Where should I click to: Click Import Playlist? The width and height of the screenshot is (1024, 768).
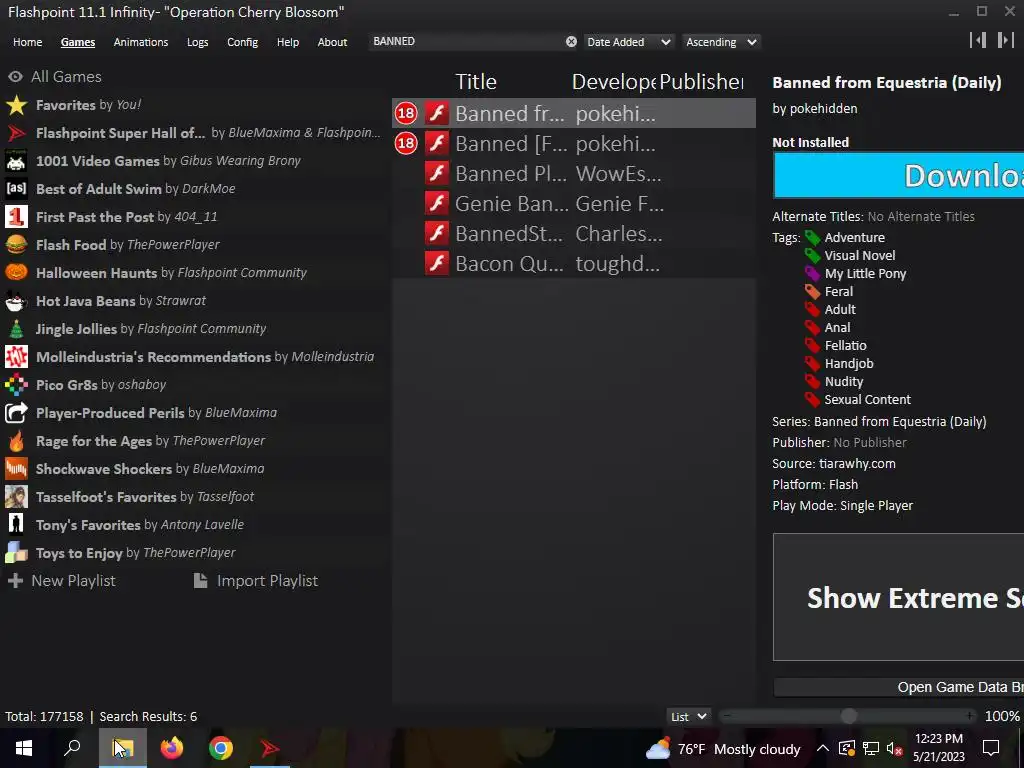[256, 581]
